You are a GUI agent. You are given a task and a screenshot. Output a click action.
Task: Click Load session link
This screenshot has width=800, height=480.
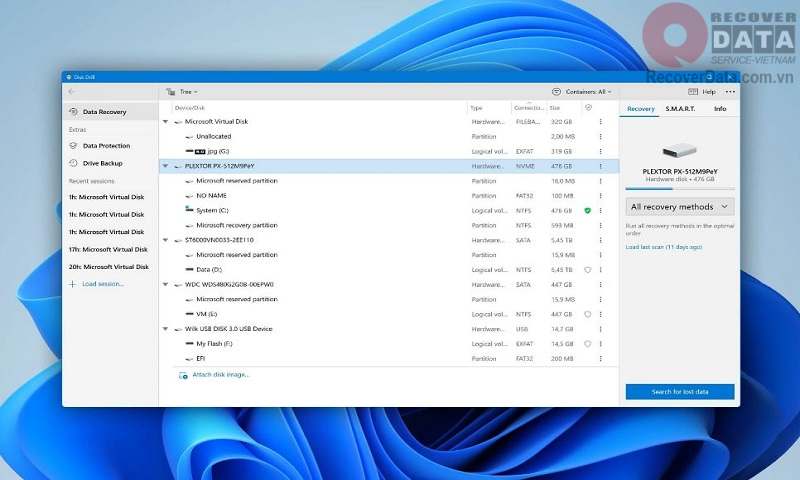[97, 284]
